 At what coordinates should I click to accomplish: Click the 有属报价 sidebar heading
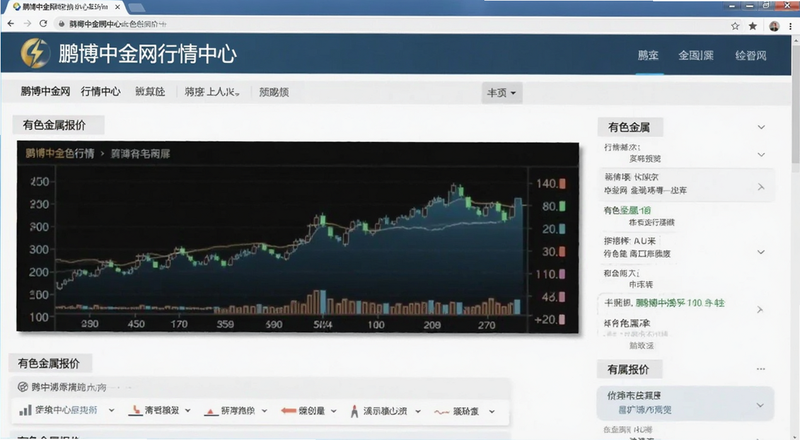tap(629, 369)
